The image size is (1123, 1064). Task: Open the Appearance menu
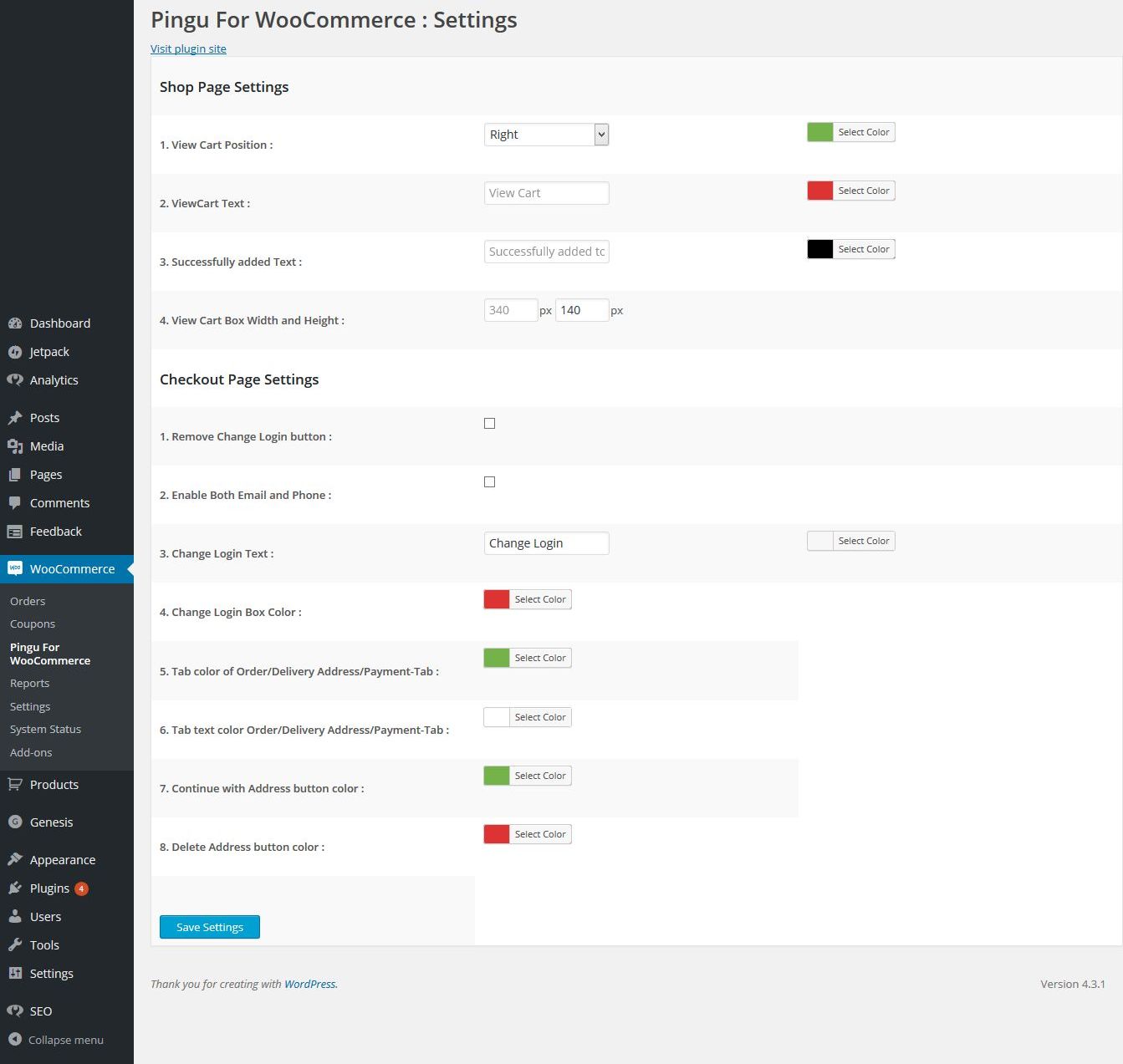(x=63, y=860)
